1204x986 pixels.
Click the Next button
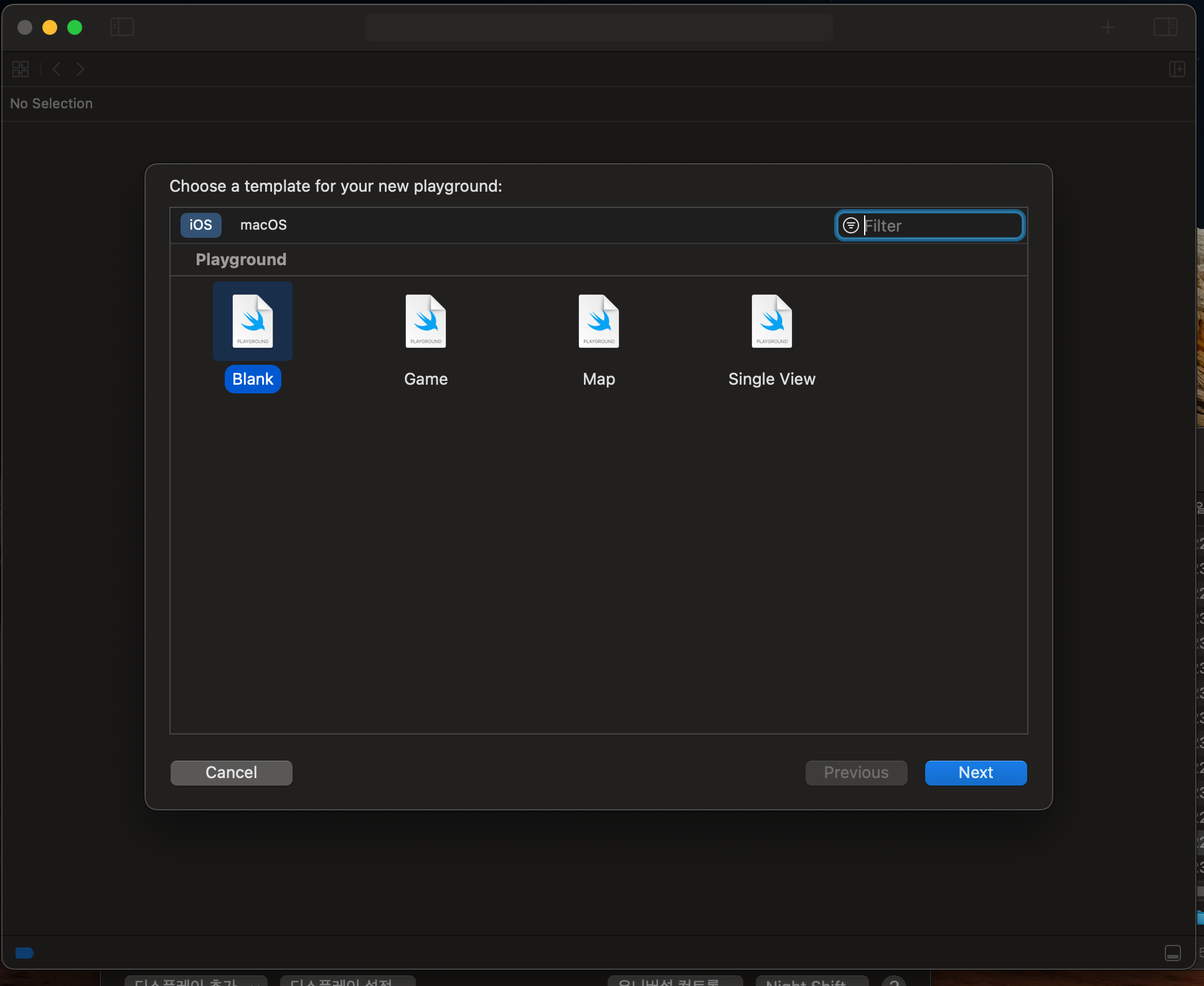(x=976, y=772)
